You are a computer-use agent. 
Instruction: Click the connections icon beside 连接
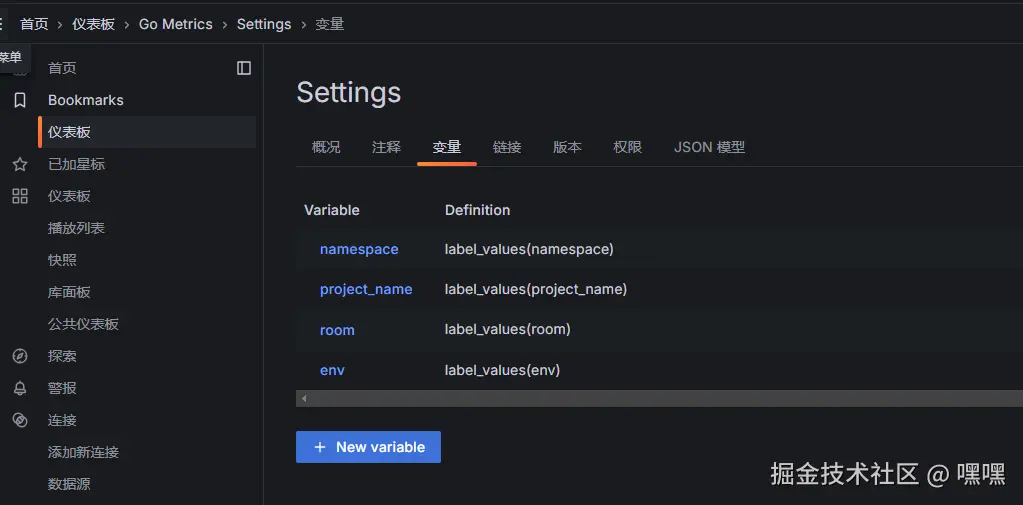[x=19, y=420]
